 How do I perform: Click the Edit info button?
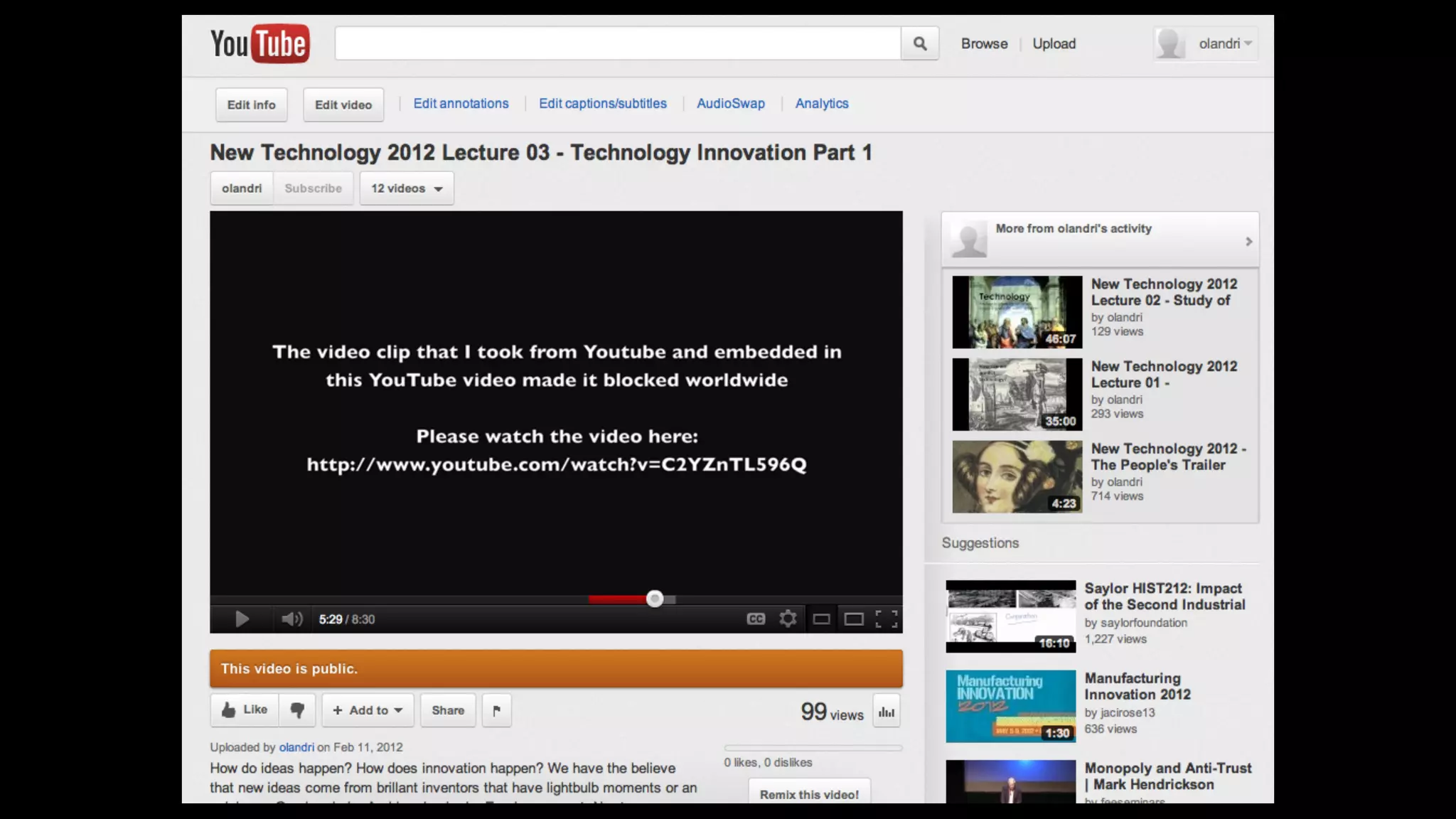[x=251, y=105]
